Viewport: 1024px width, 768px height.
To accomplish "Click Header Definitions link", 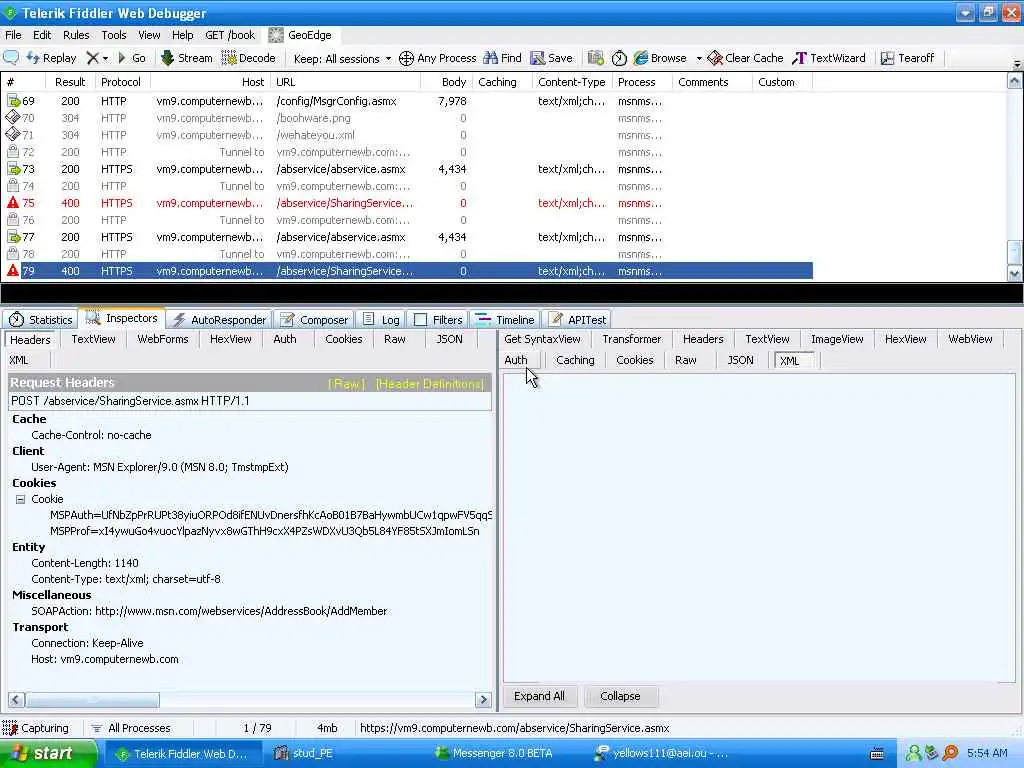I will 430,384.
